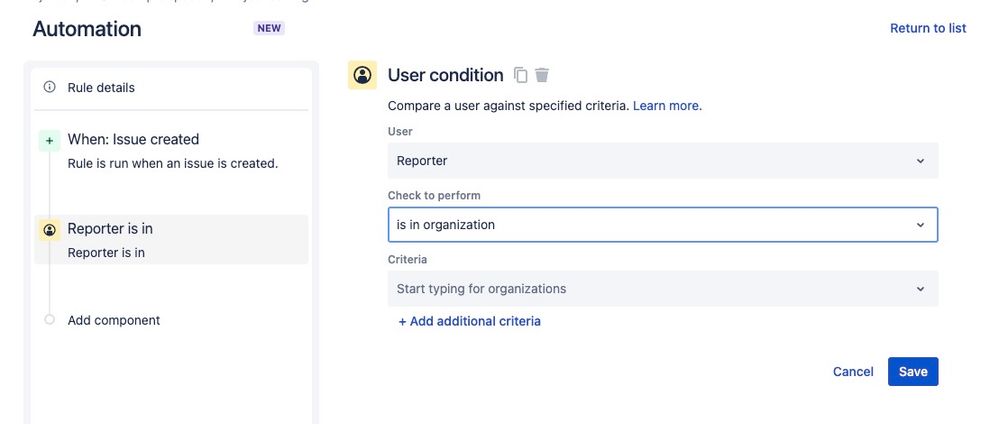Click the Return to list link
Screen dimensions: 999x424
[x=928, y=28]
